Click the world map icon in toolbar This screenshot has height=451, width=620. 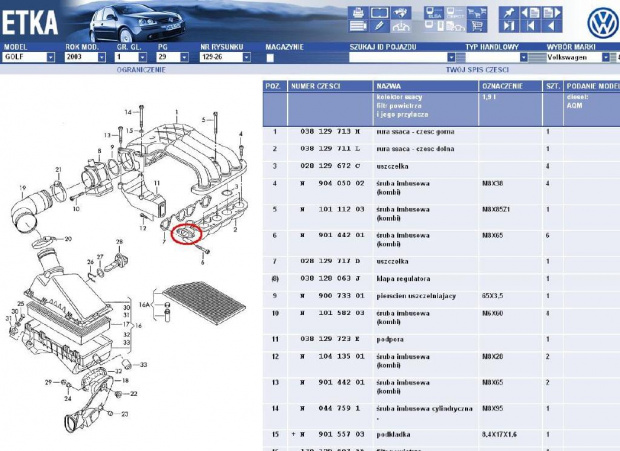(x=401, y=13)
